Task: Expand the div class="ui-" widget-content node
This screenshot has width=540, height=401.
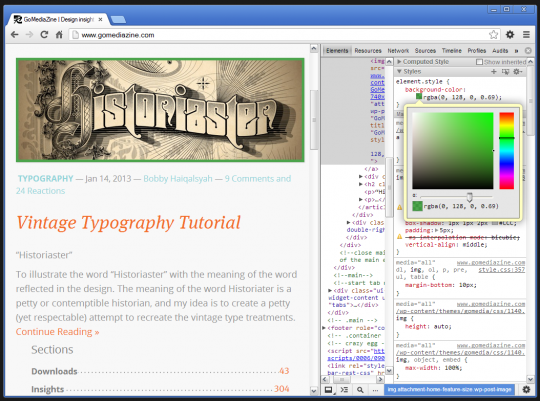Action: coord(330,290)
